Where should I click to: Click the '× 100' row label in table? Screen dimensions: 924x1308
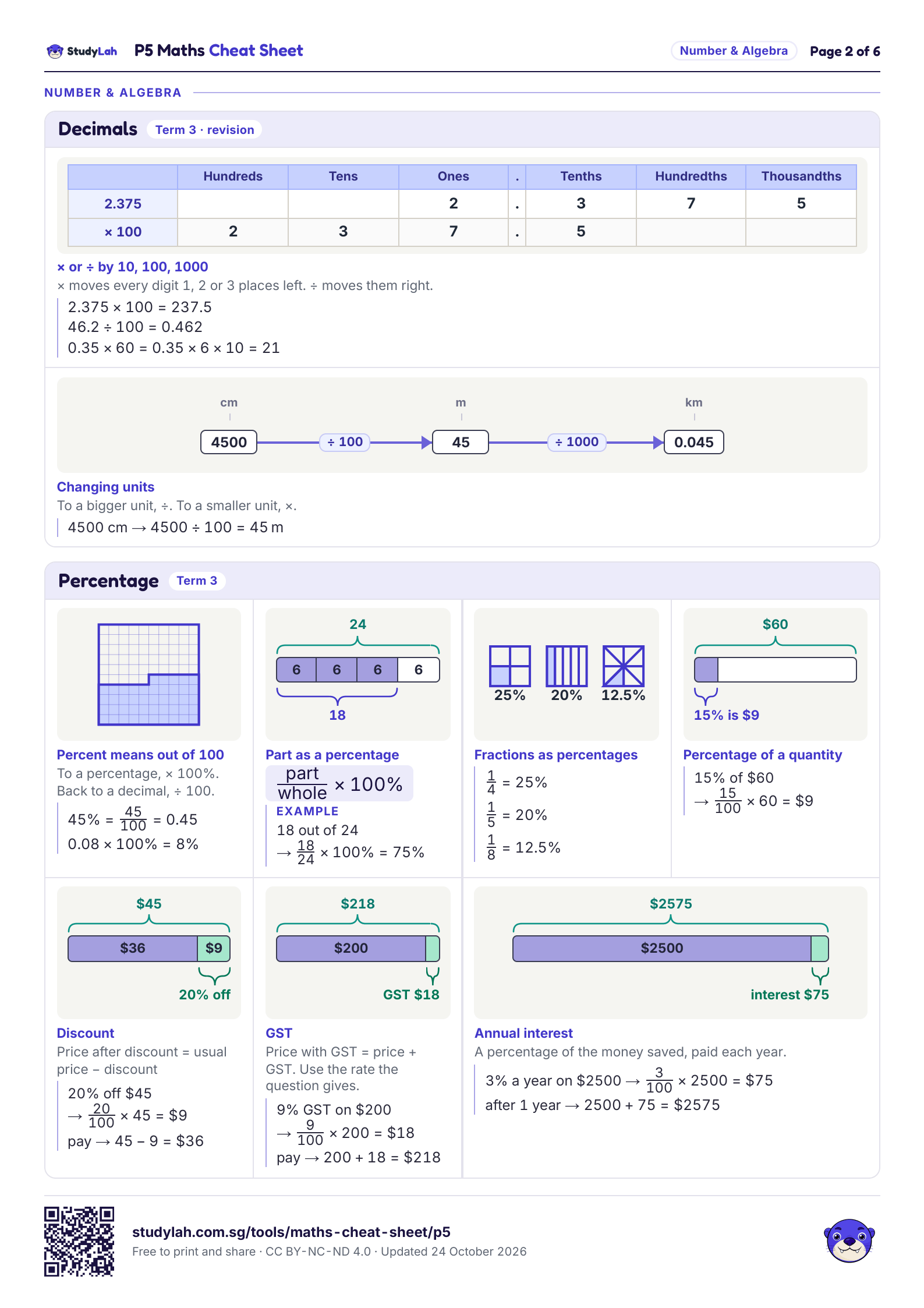(123, 232)
